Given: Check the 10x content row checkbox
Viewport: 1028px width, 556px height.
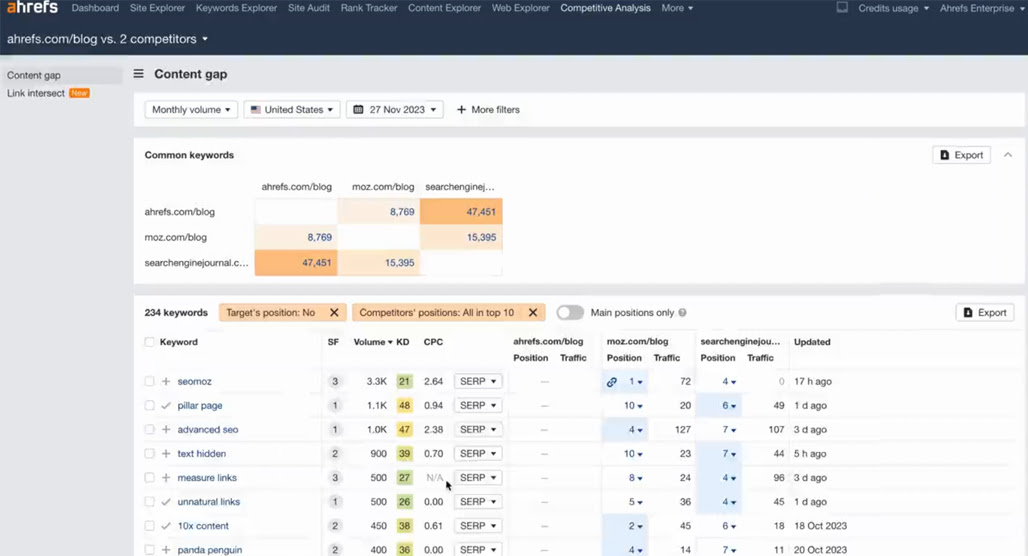Looking at the screenshot, I should [149, 526].
